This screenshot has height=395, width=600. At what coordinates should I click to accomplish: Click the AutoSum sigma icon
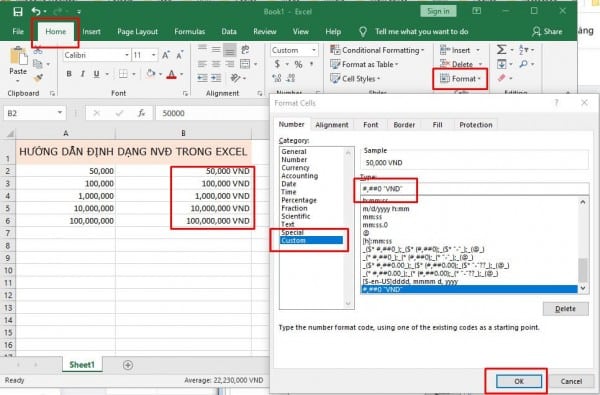point(501,50)
